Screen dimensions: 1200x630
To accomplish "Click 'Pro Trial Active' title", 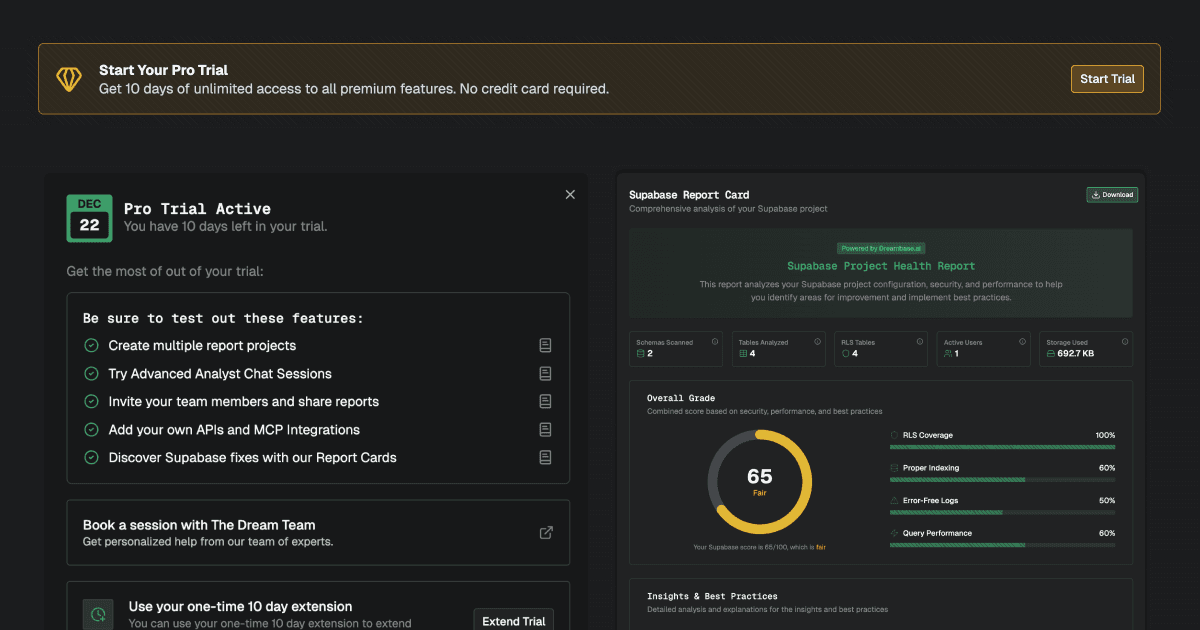I will coord(197,208).
